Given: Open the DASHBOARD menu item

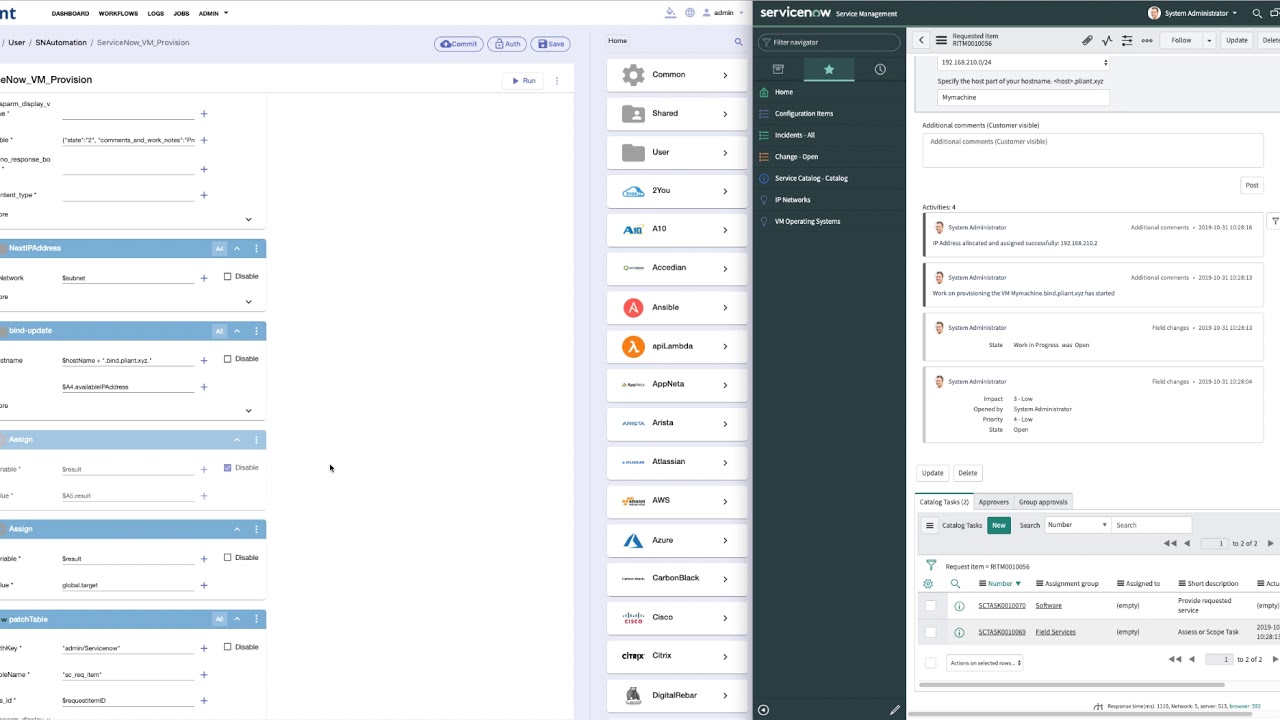Looking at the screenshot, I should click(70, 14).
